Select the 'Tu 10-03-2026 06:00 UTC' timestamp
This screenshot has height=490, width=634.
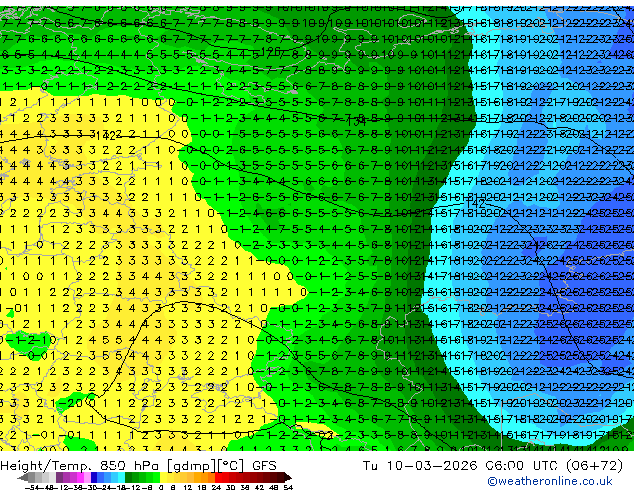click(x=458, y=466)
